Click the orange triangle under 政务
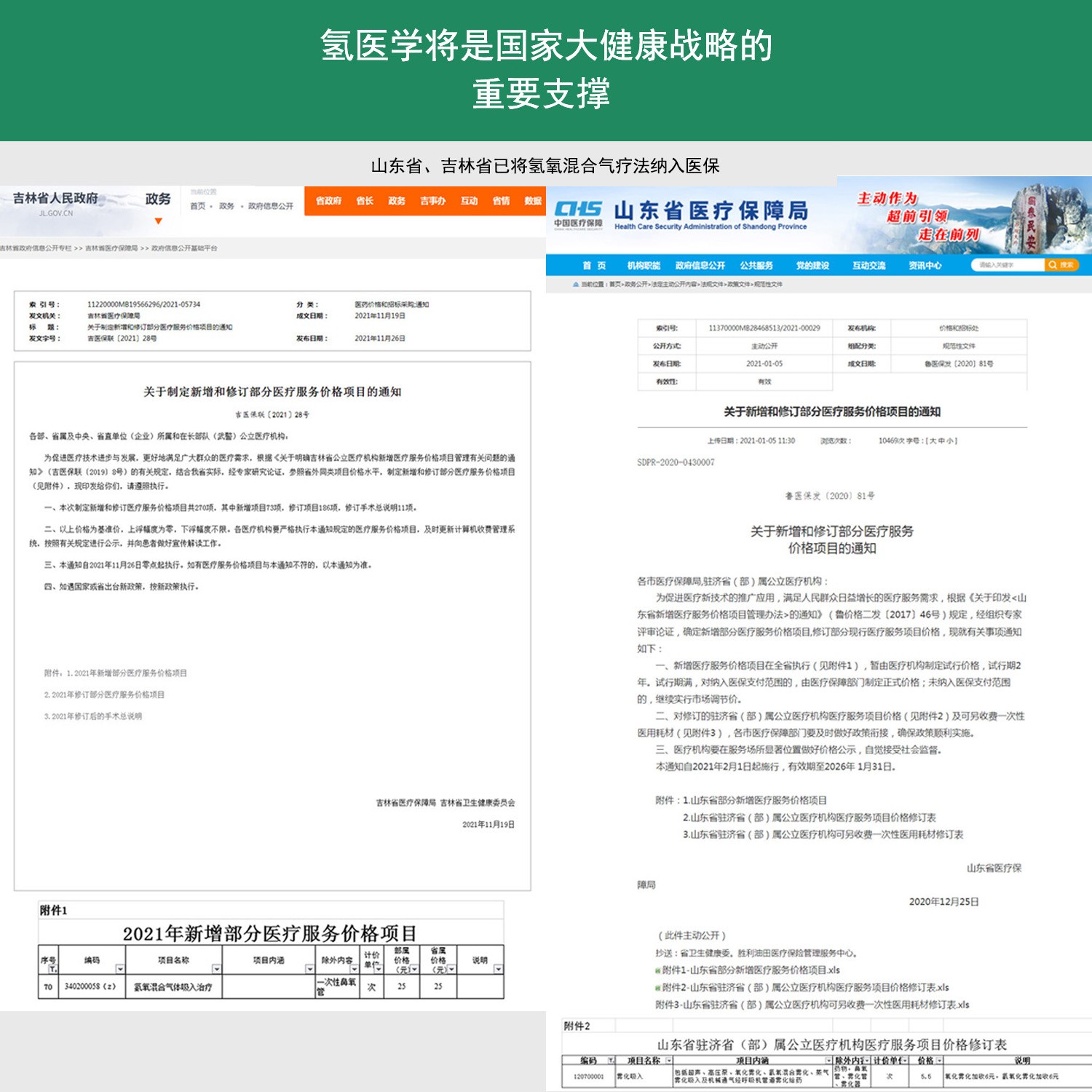Image resolution: width=1092 pixels, height=1092 pixels. (158, 221)
